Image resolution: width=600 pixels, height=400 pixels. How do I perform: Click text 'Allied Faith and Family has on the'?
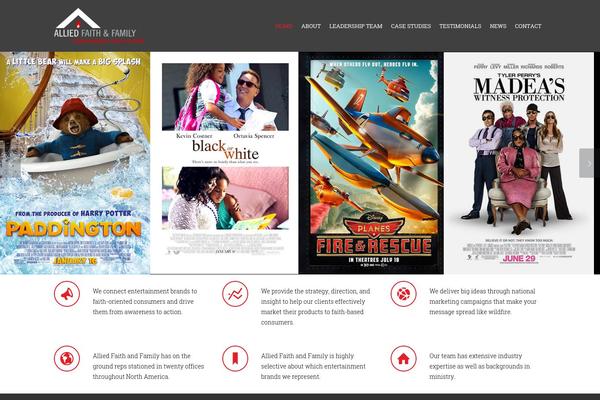coord(141,356)
